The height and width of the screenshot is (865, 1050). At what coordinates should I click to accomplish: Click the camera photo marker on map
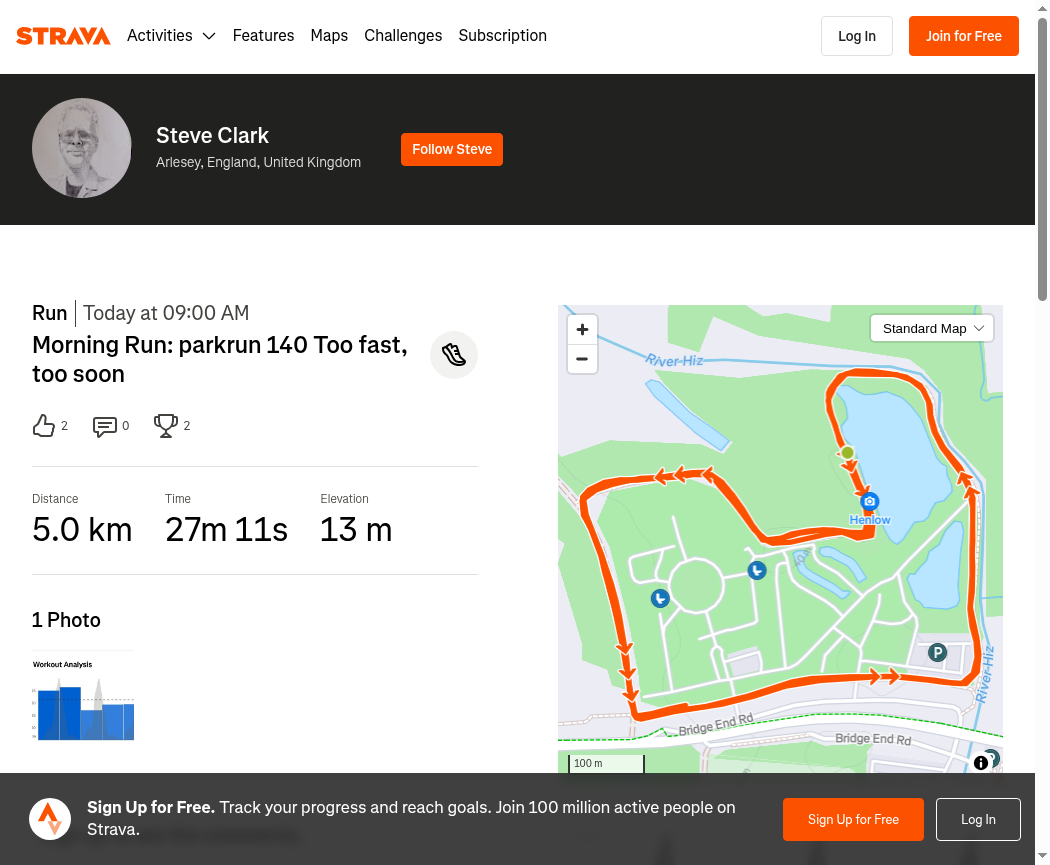point(869,501)
